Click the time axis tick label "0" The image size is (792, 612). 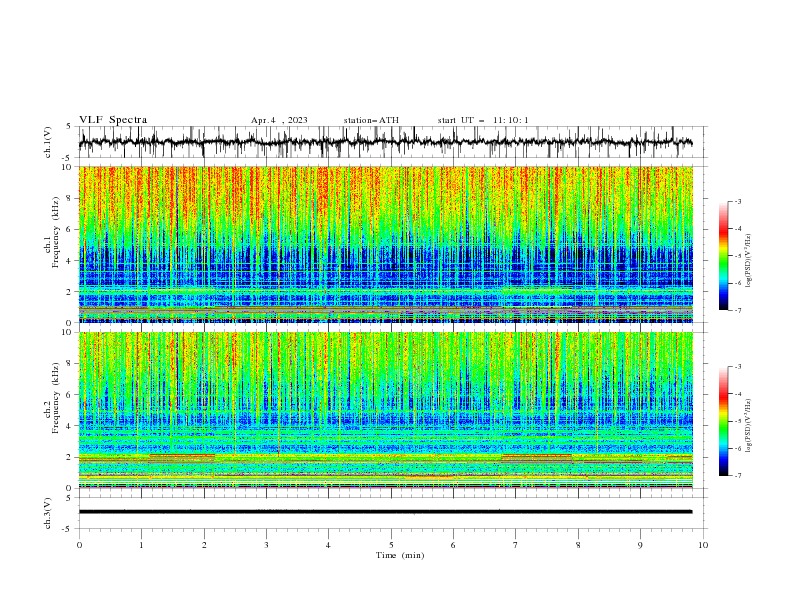point(79,545)
